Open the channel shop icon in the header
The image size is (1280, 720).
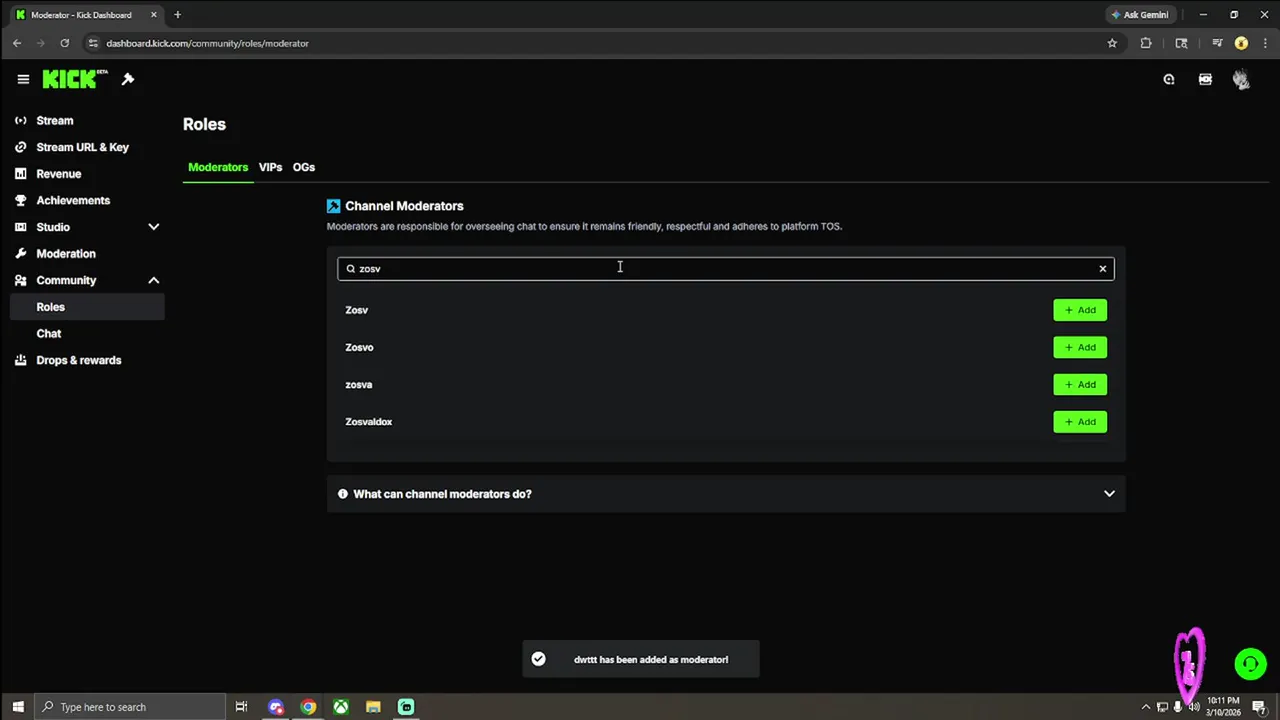(1205, 80)
